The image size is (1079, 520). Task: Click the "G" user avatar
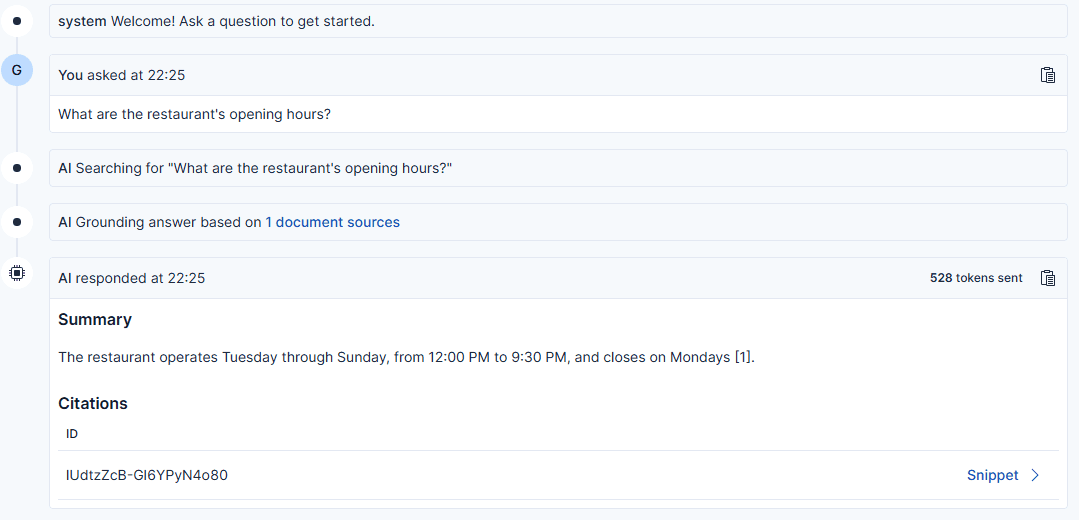click(17, 70)
